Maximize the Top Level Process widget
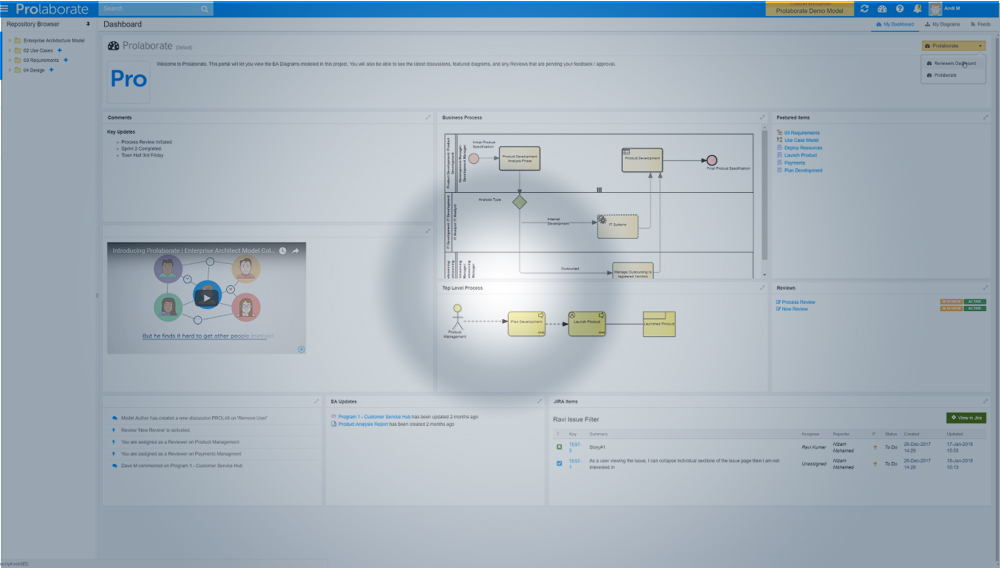This screenshot has width=1000, height=568. 762,288
